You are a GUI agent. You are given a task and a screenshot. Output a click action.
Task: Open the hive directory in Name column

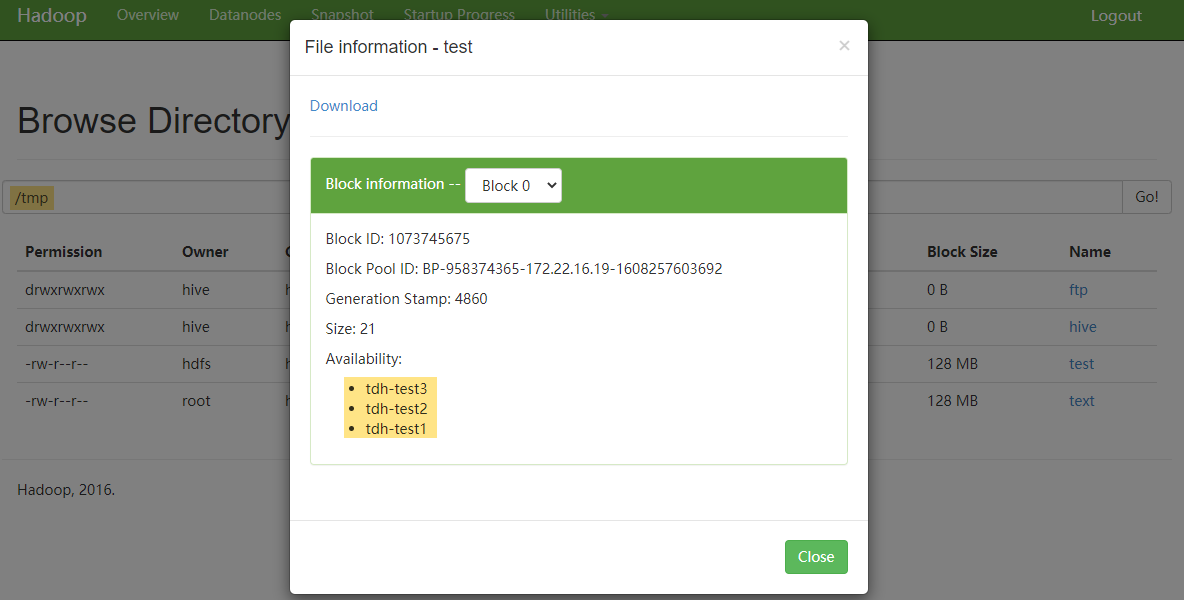(1082, 327)
